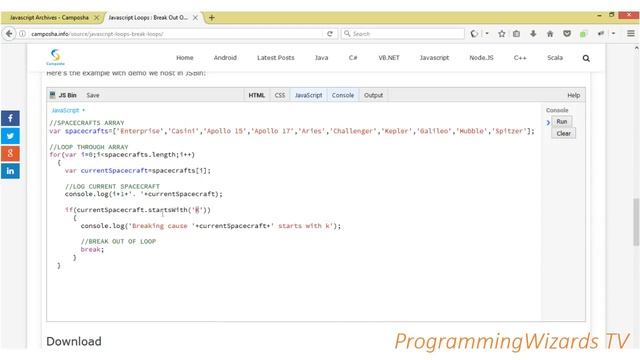Open the Node.JS menu item
The height and width of the screenshot is (360, 640).
[481, 58]
